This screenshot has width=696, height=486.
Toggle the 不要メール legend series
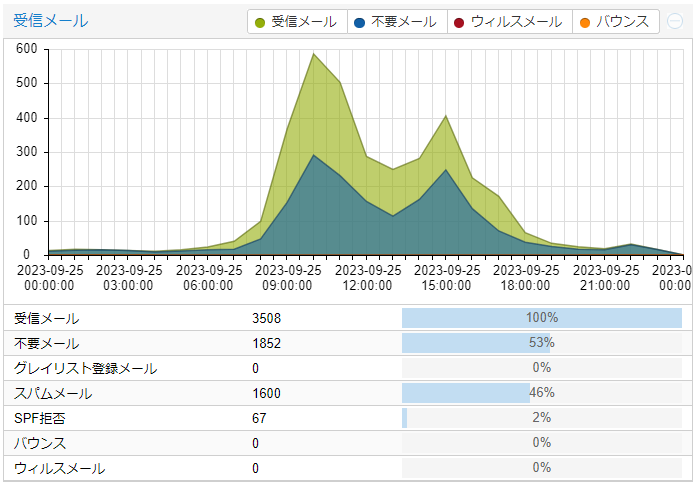coord(397,22)
